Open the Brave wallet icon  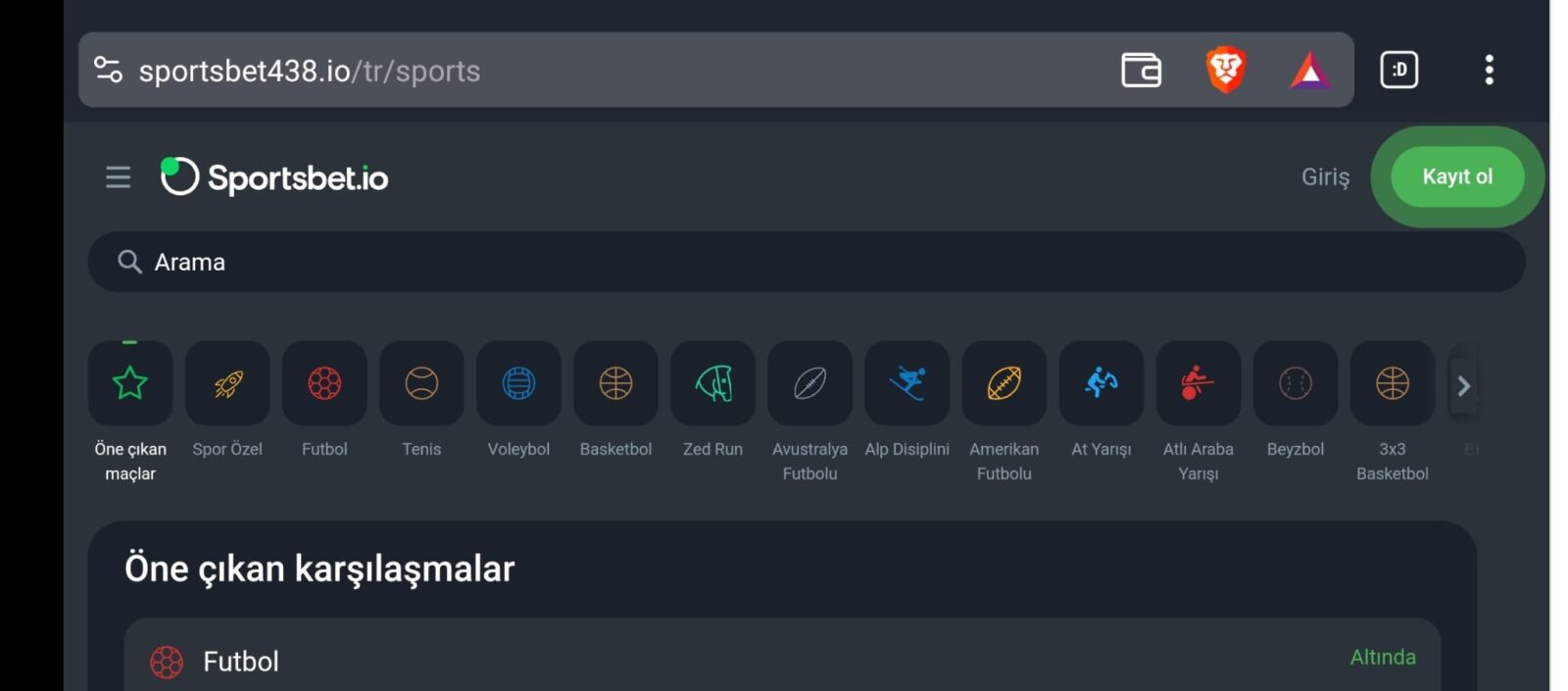1141,70
